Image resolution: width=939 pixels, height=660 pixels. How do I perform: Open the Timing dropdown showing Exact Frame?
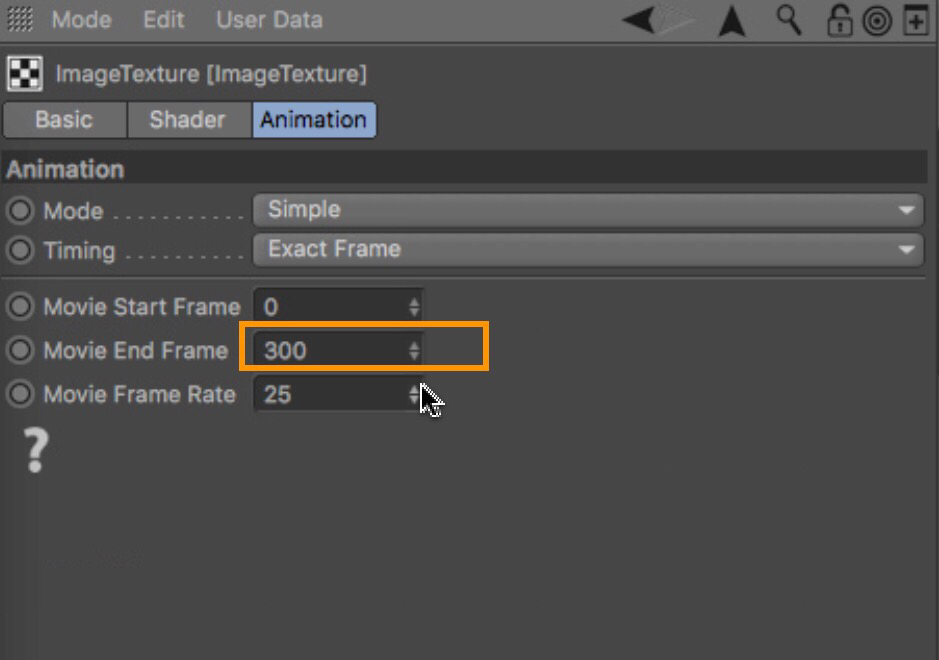point(586,249)
